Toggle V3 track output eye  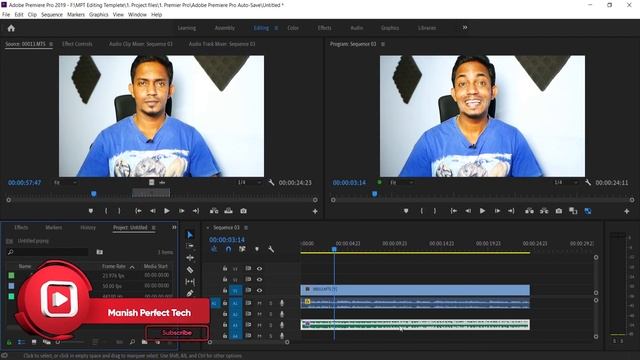point(259,269)
